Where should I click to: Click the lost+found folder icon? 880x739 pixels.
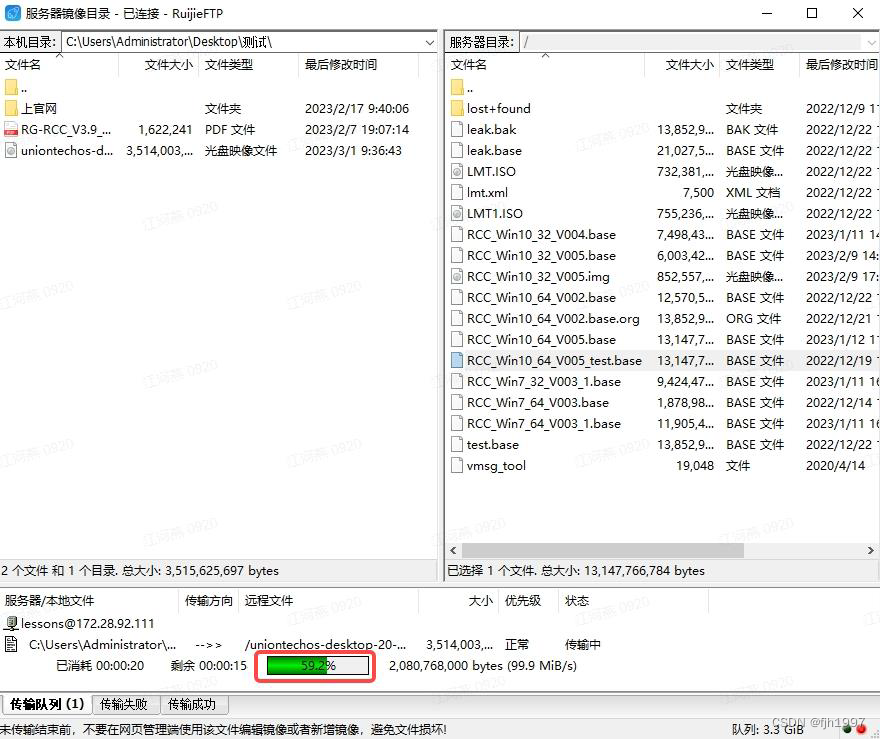[457, 108]
